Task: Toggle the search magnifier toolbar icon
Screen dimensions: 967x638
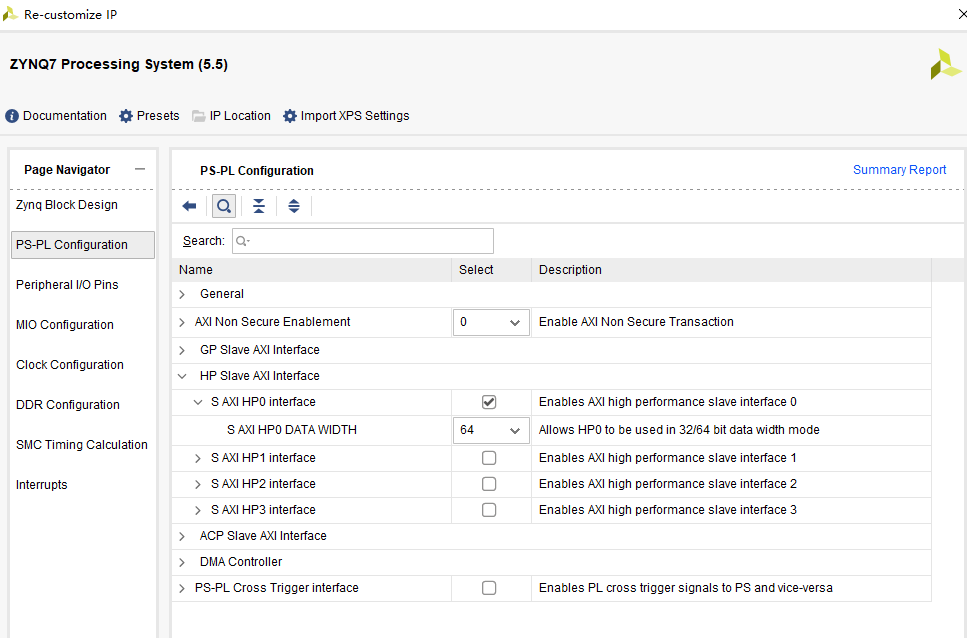Action: tap(224, 206)
